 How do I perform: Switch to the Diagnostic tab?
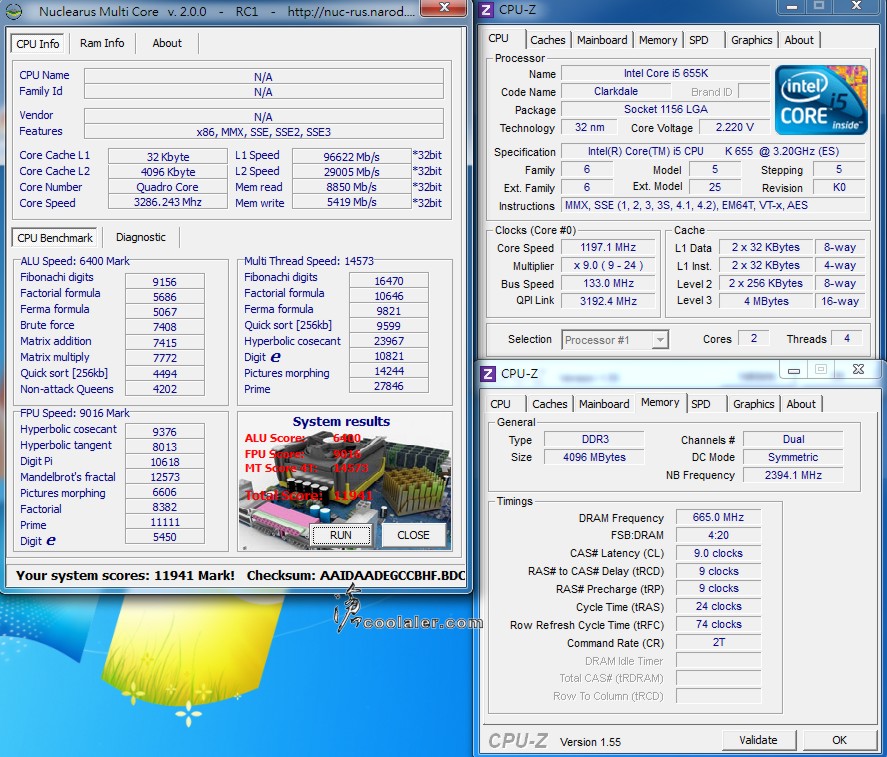[x=141, y=237]
